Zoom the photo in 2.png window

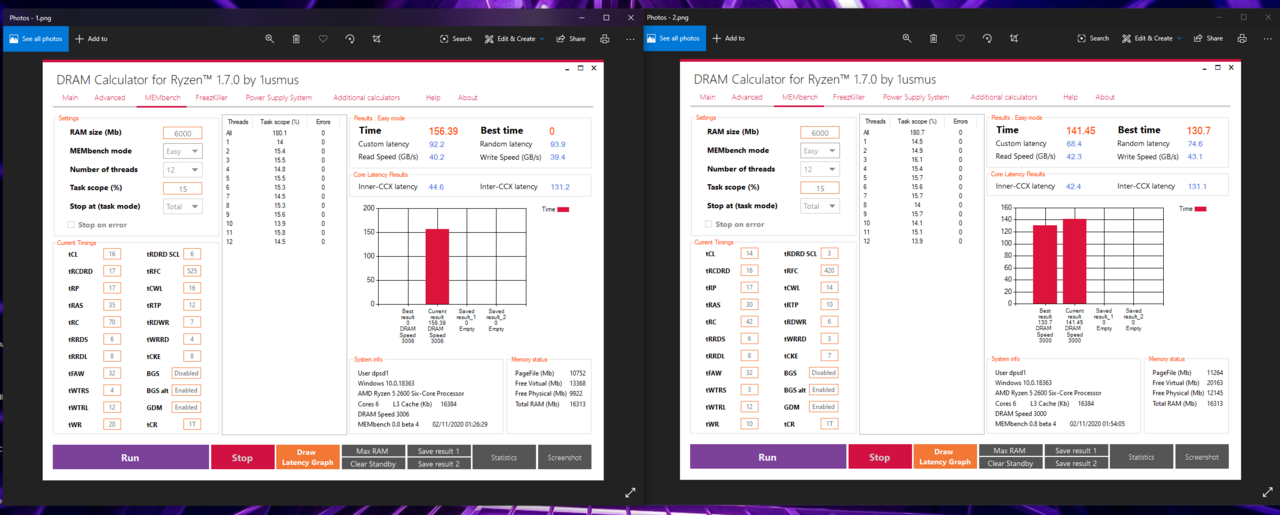pyautogui.click(x=907, y=39)
